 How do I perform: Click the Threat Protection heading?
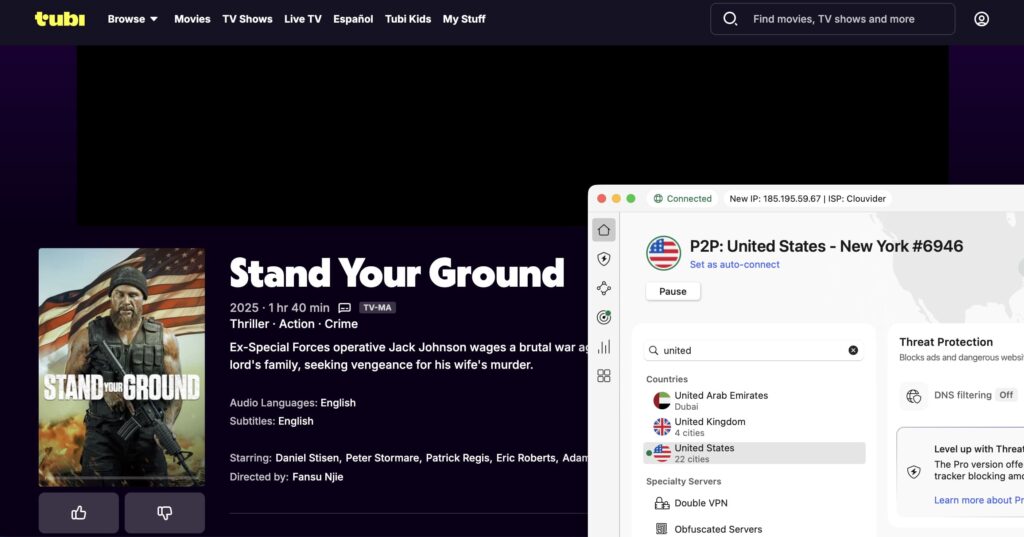pyautogui.click(x=946, y=342)
